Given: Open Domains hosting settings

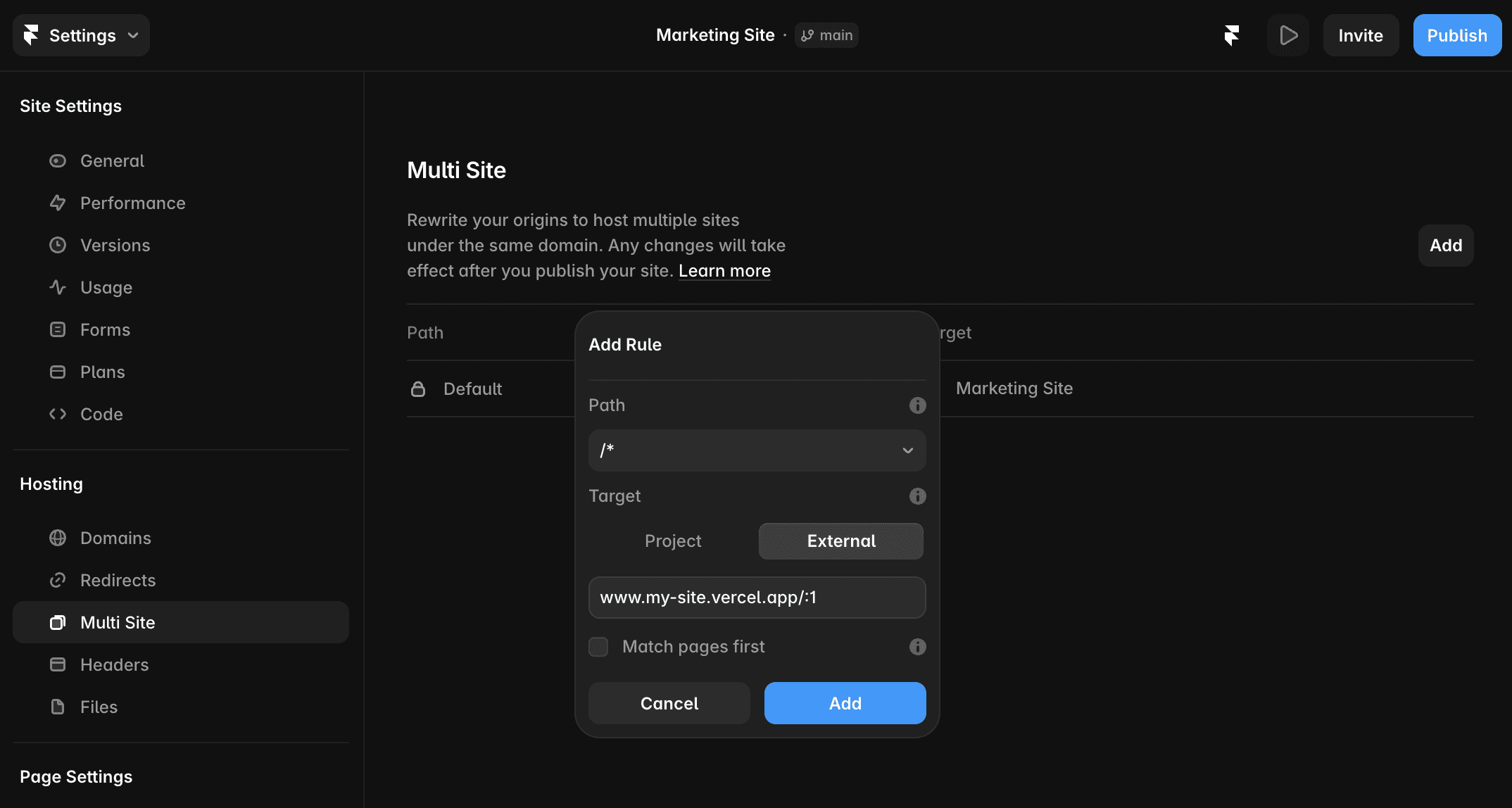Looking at the screenshot, I should (x=115, y=538).
